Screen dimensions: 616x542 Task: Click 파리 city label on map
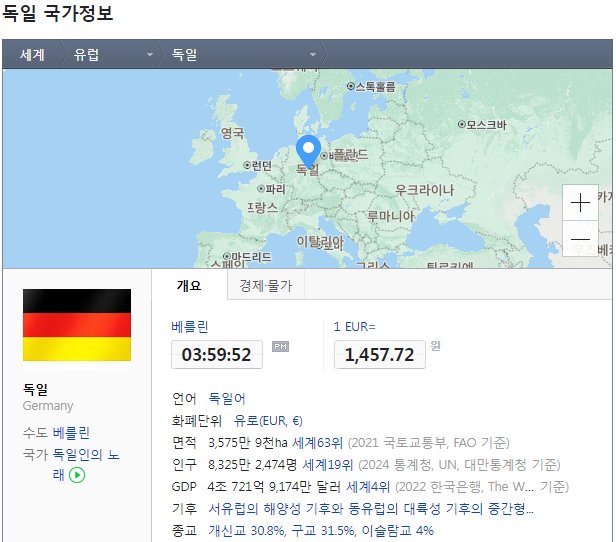click(x=271, y=189)
